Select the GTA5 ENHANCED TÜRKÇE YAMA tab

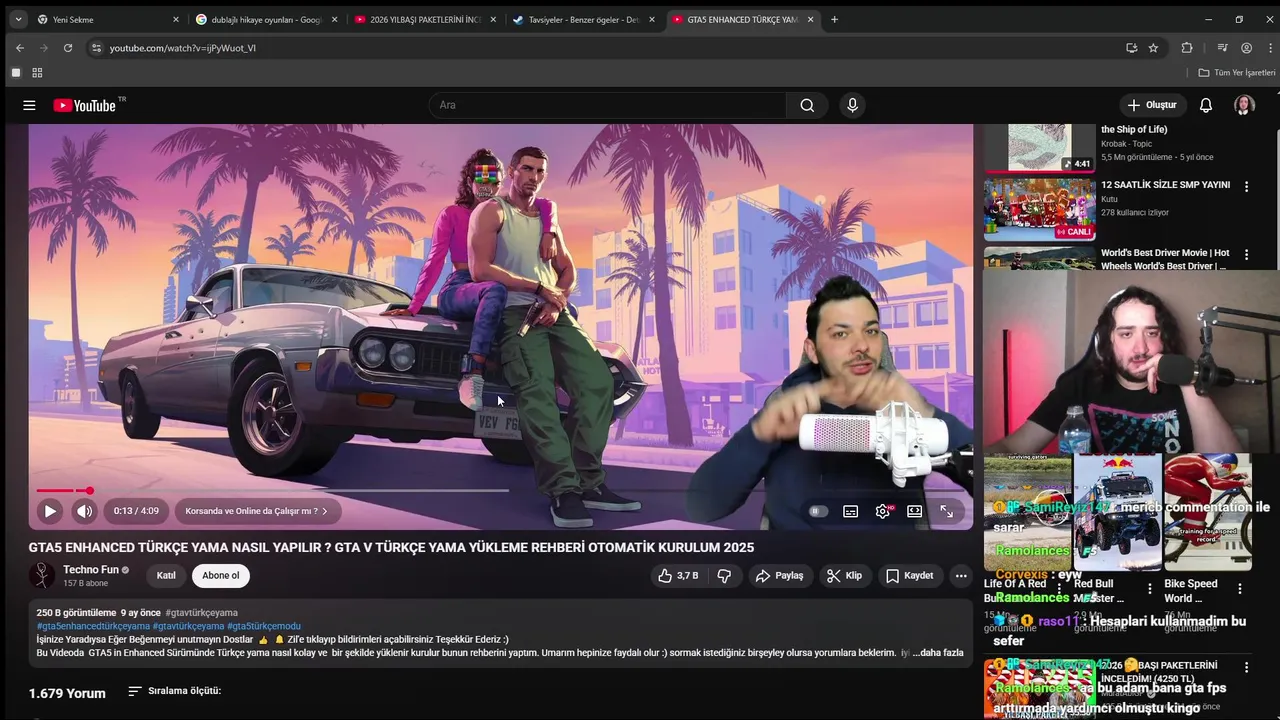(743, 19)
